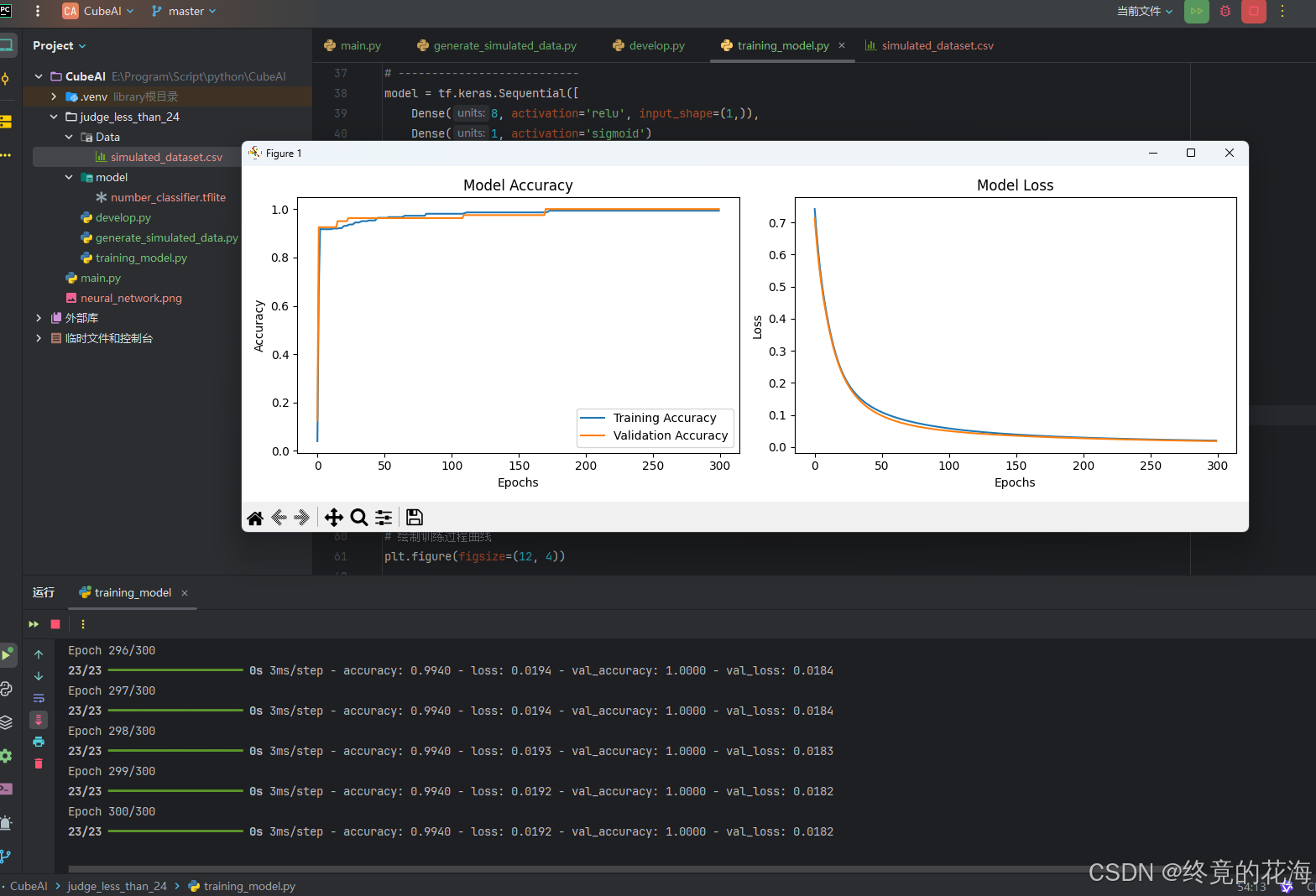
Task: Collapse the judge_less_than_24 folder
Action: click(x=54, y=117)
